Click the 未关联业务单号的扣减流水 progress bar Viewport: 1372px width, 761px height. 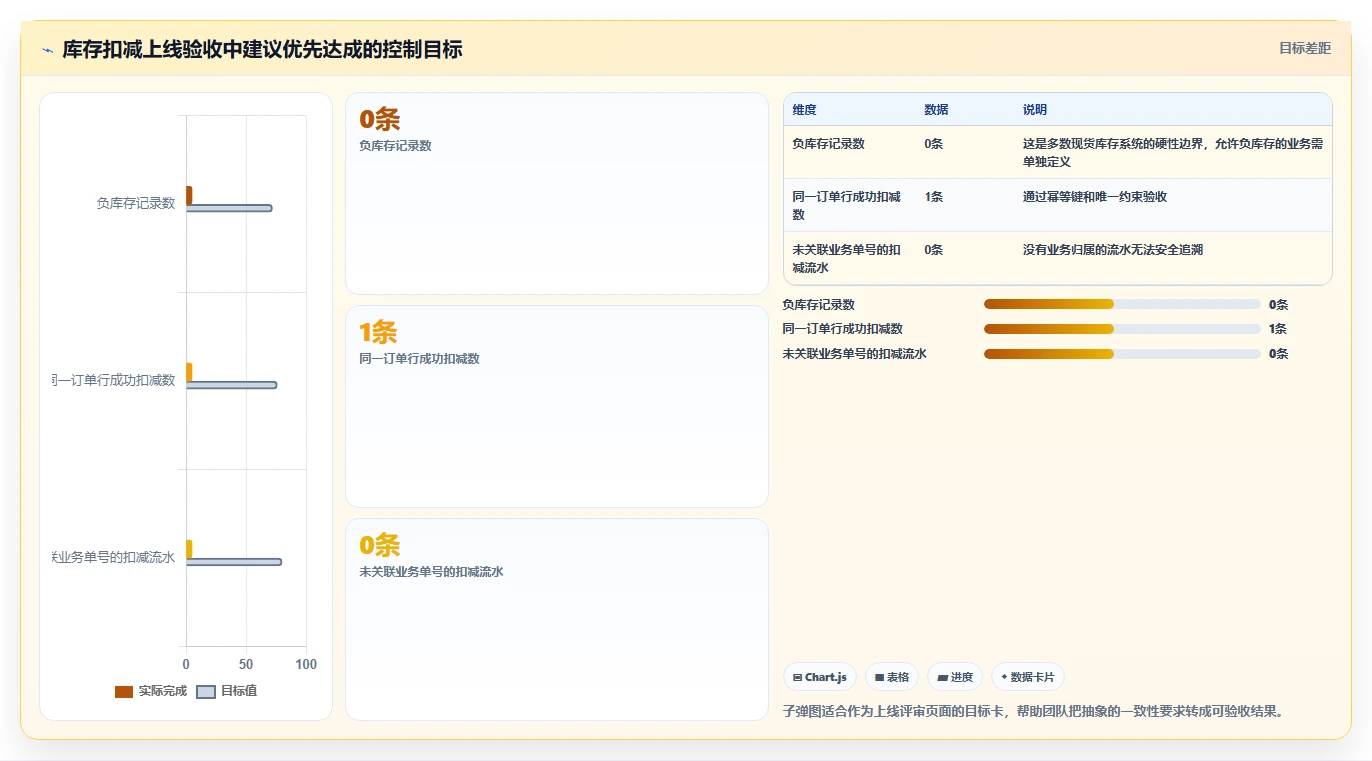(x=1122, y=354)
